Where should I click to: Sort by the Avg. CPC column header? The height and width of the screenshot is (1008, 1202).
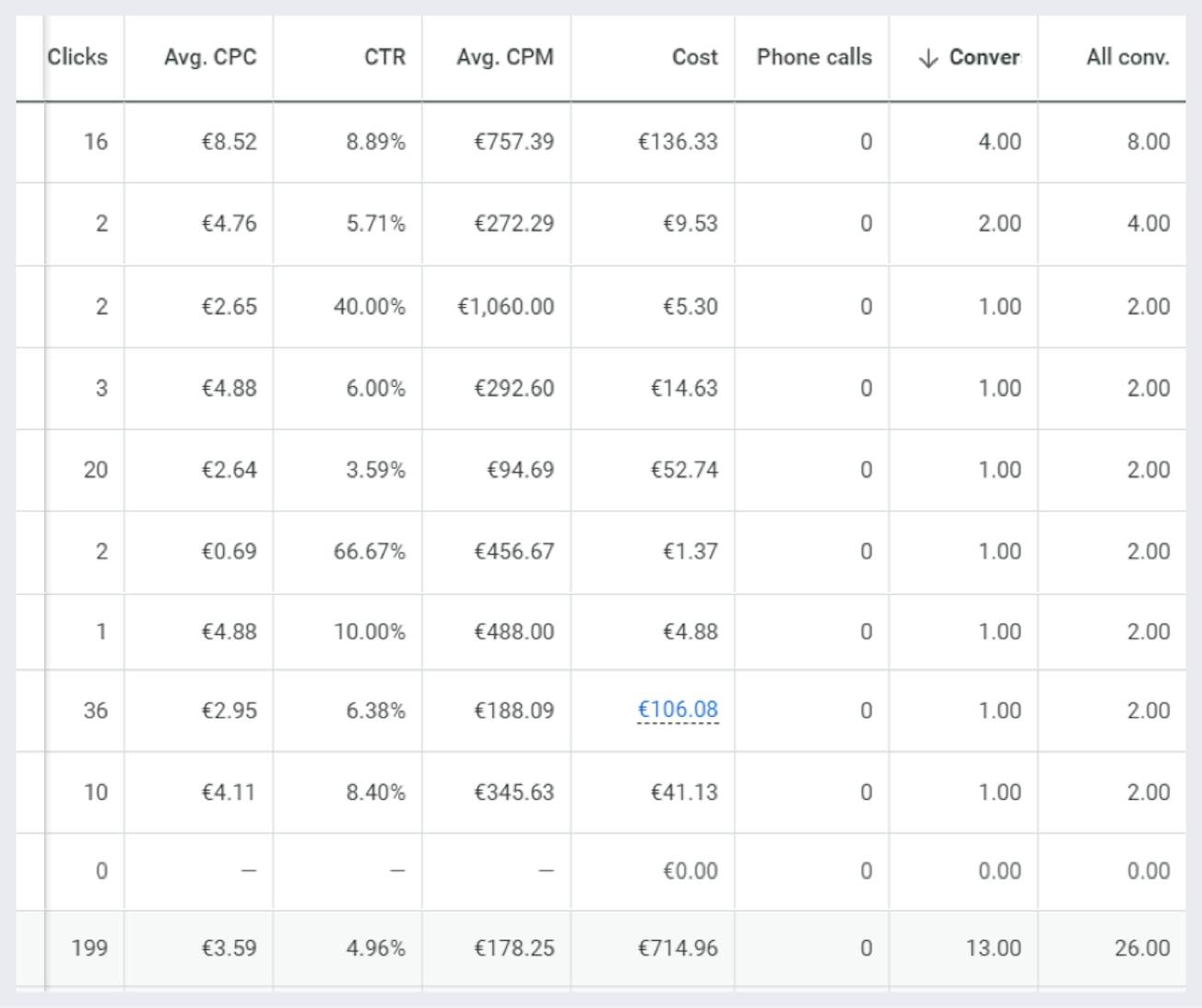pos(210,57)
